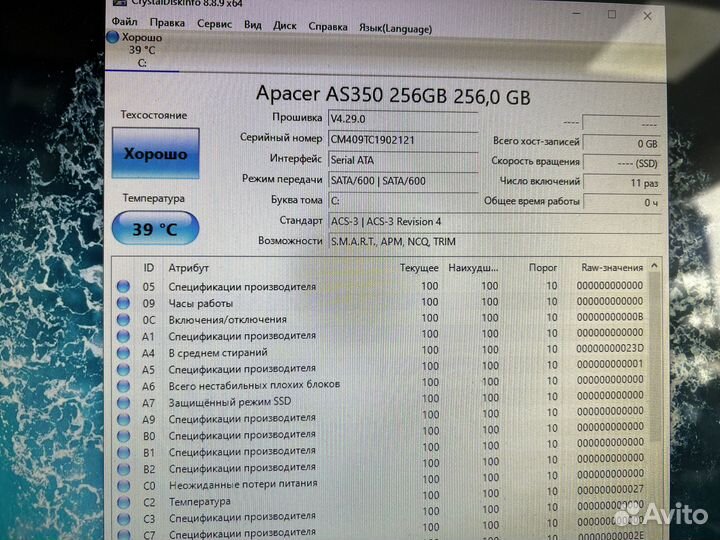Open the Файл menu

124,21
